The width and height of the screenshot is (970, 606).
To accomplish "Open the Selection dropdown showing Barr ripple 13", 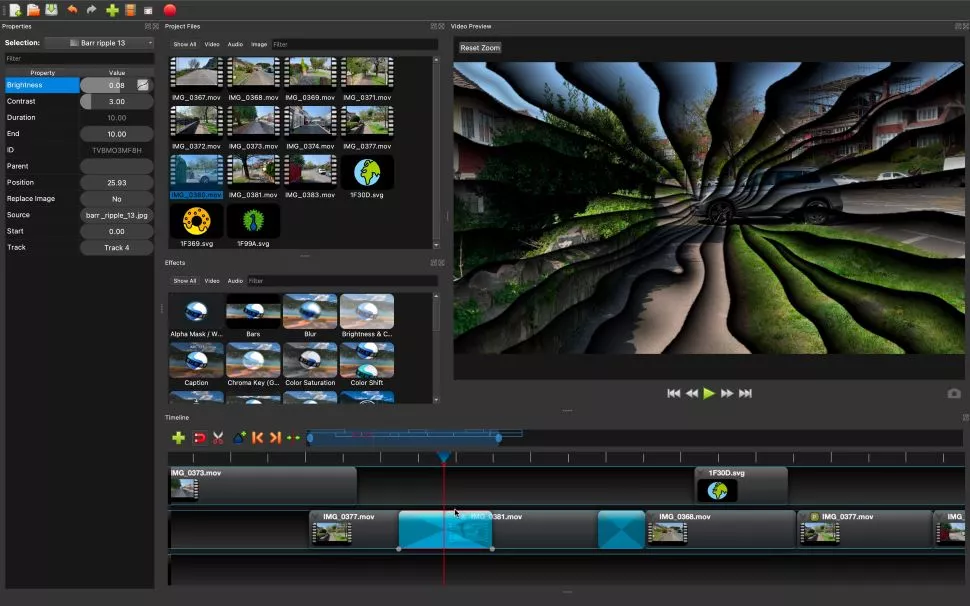I will point(99,43).
